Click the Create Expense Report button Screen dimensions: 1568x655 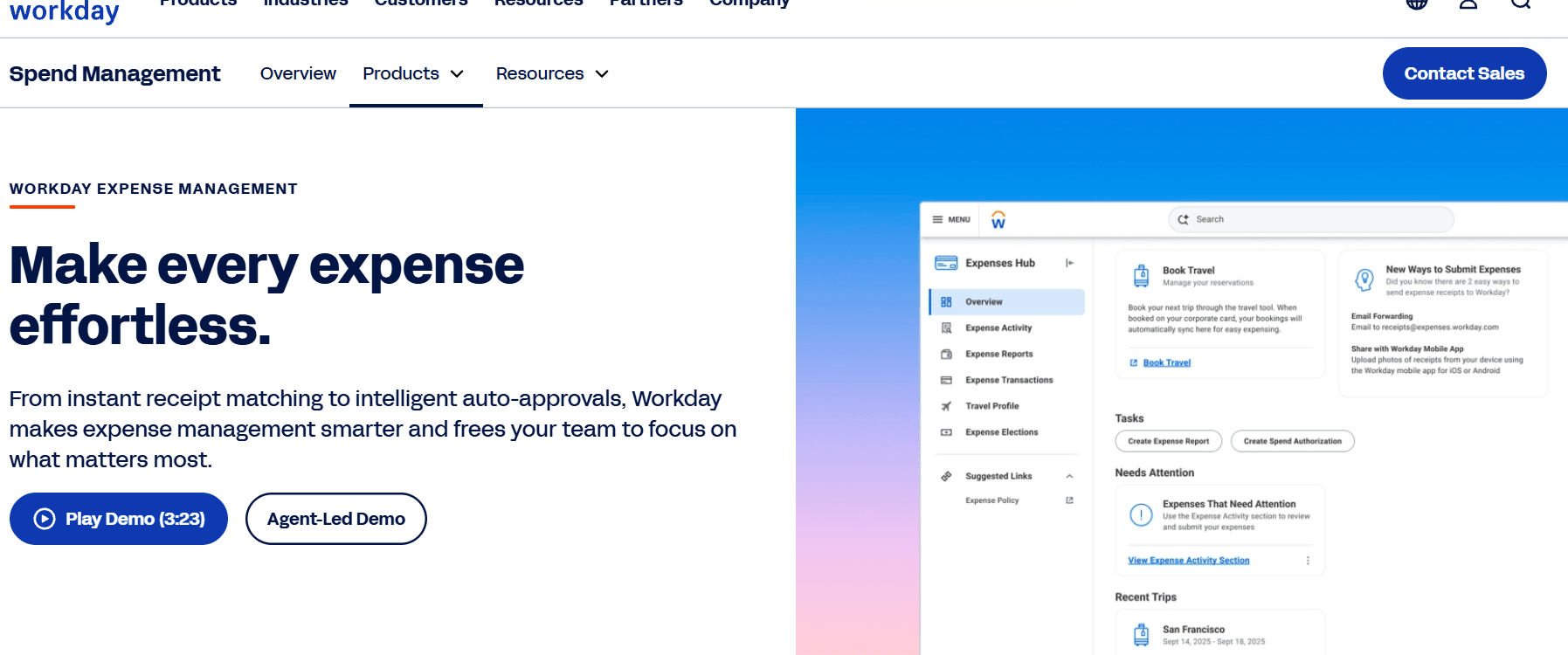1169,441
